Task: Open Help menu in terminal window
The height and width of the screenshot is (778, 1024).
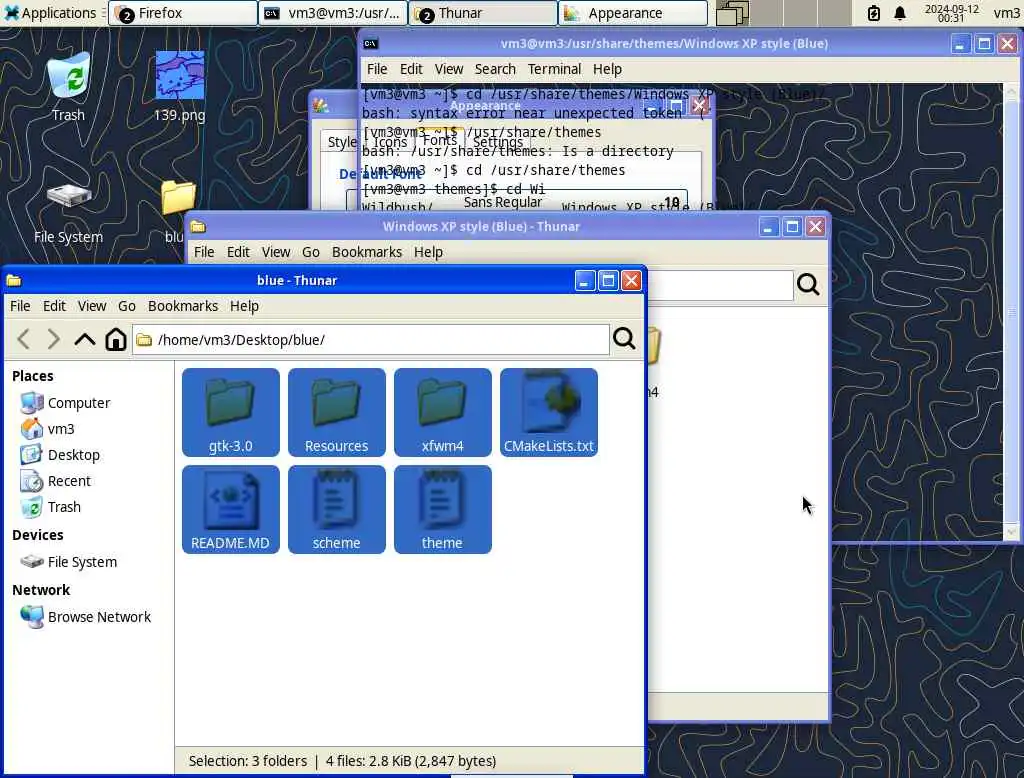Action: pyautogui.click(x=607, y=69)
